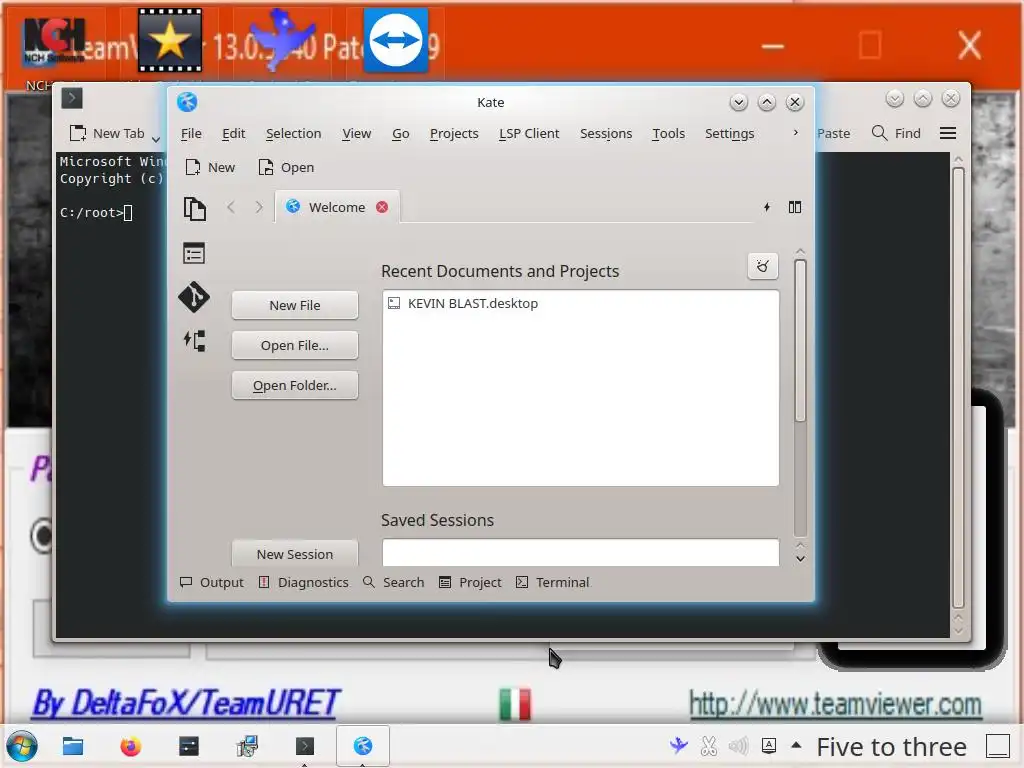The image size is (1024, 768).
Task: Click the welcome page scroll down arrow
Action: coord(800,559)
